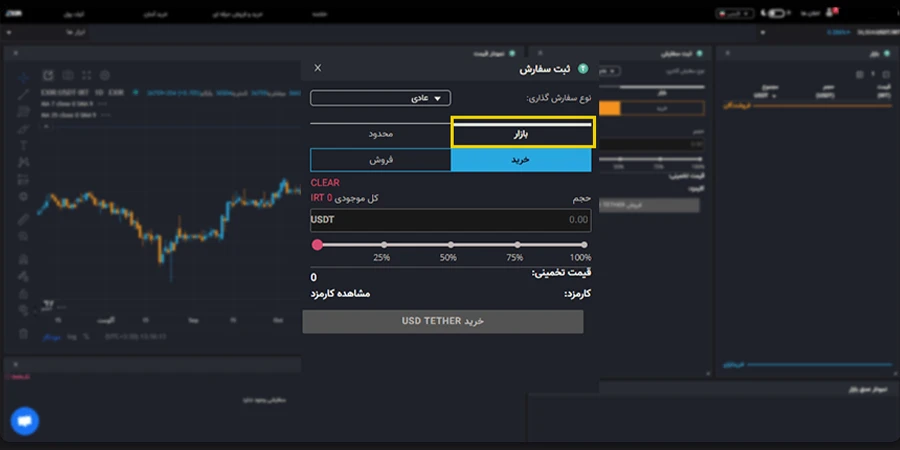The height and width of the screenshot is (450, 900).
Task: Set the volume slider to 100%
Action: coord(584,245)
